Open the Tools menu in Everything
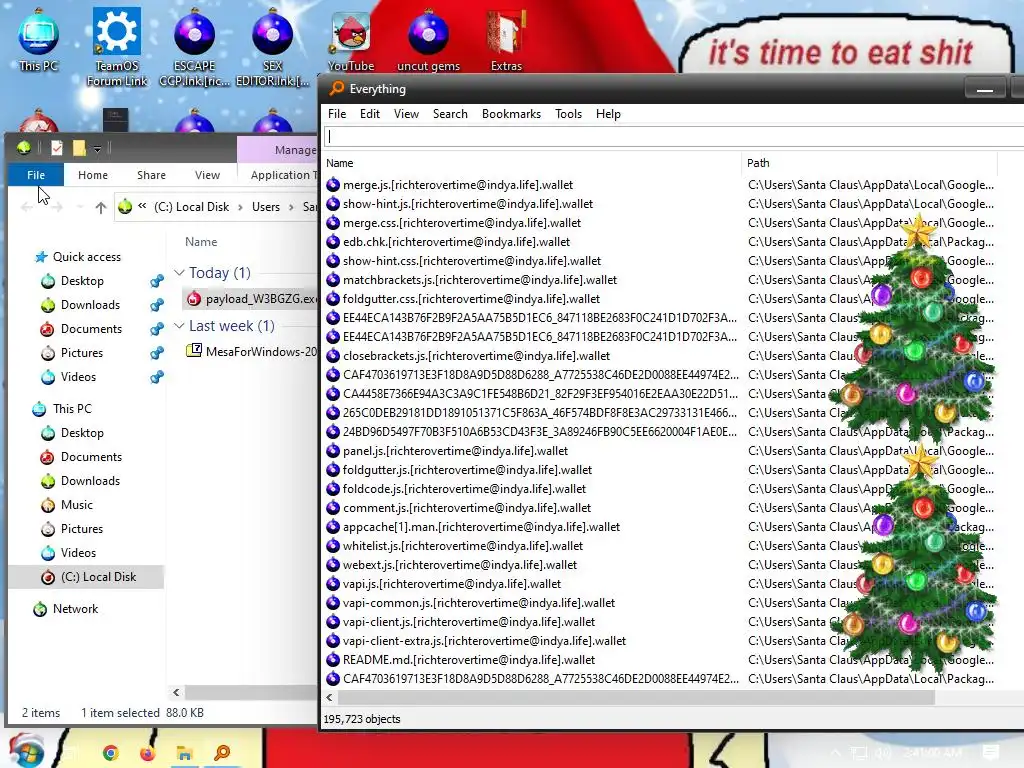1024x768 pixels. 568,114
